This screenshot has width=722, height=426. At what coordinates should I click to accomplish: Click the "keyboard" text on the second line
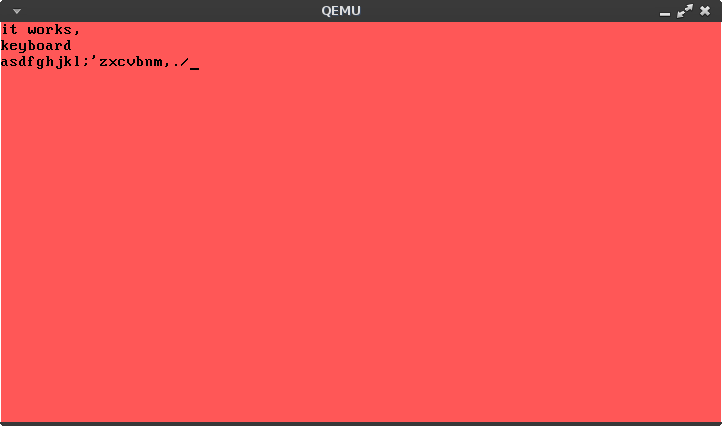[x=36, y=46]
